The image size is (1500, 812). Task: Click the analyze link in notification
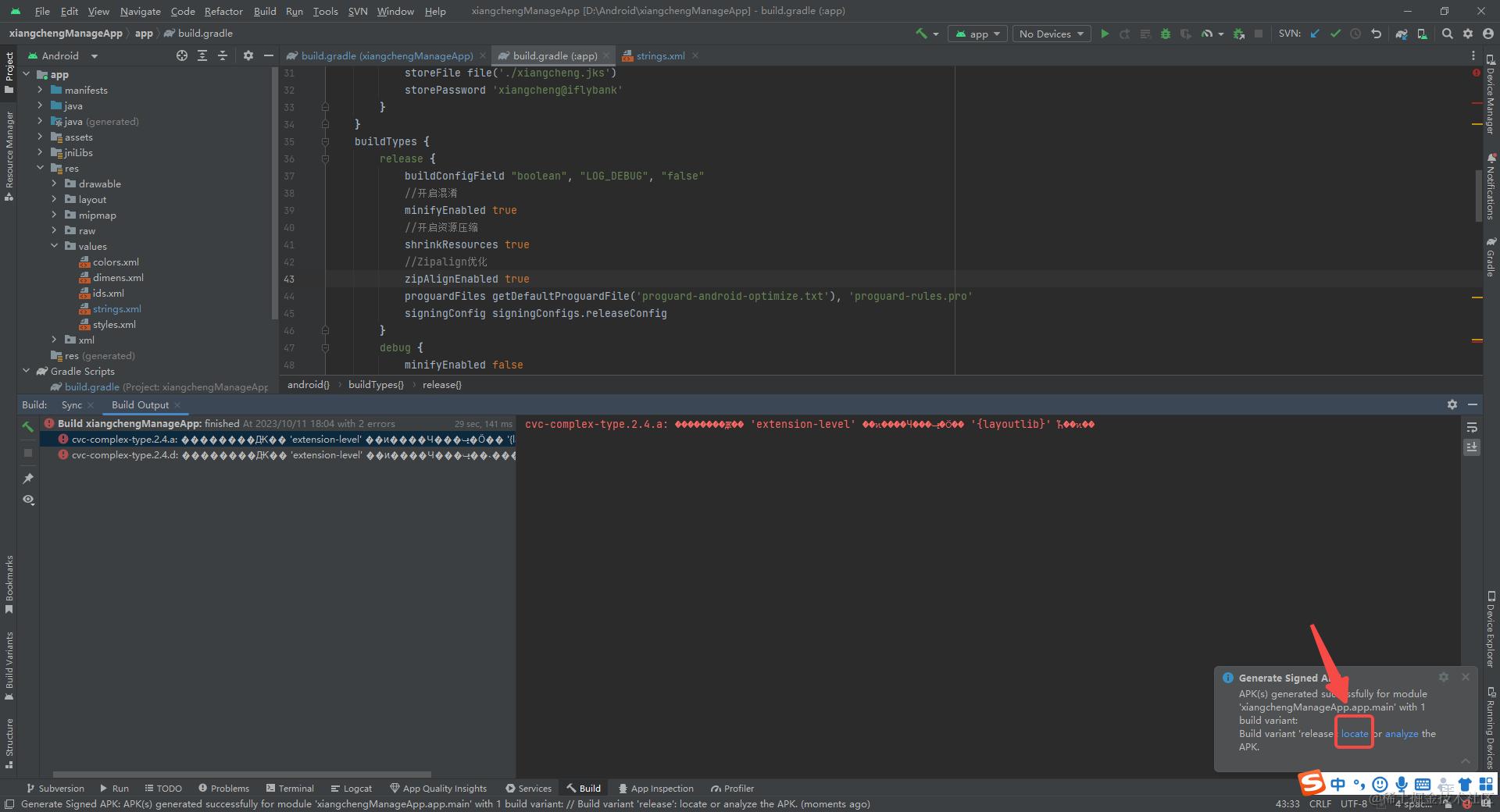click(1401, 733)
